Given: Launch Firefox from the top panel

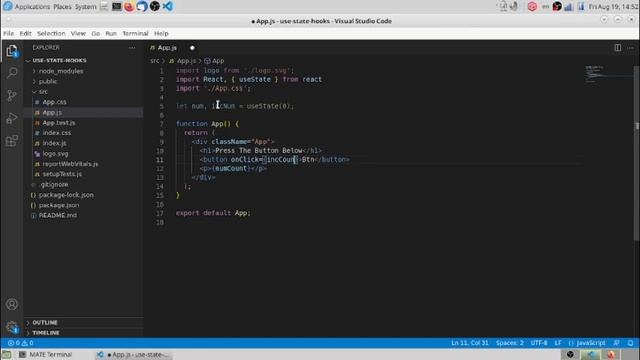Looking at the screenshot, I should point(129,7).
